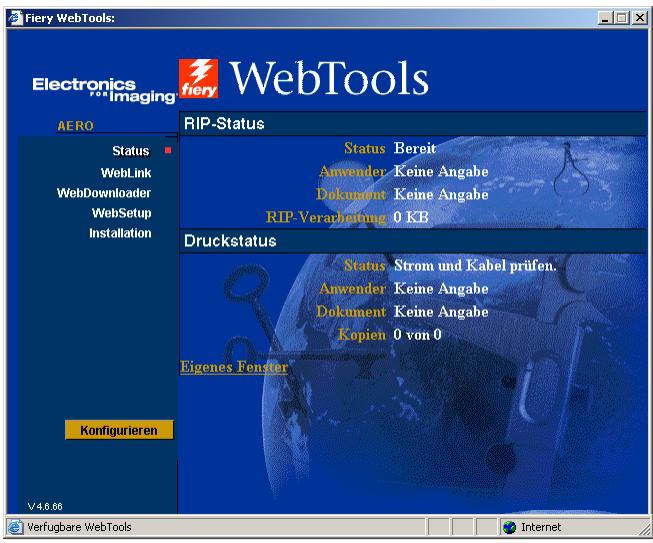653x543 pixels.
Task: Click 'Strom und Kabel prüfen.' message
Action: 475,266
